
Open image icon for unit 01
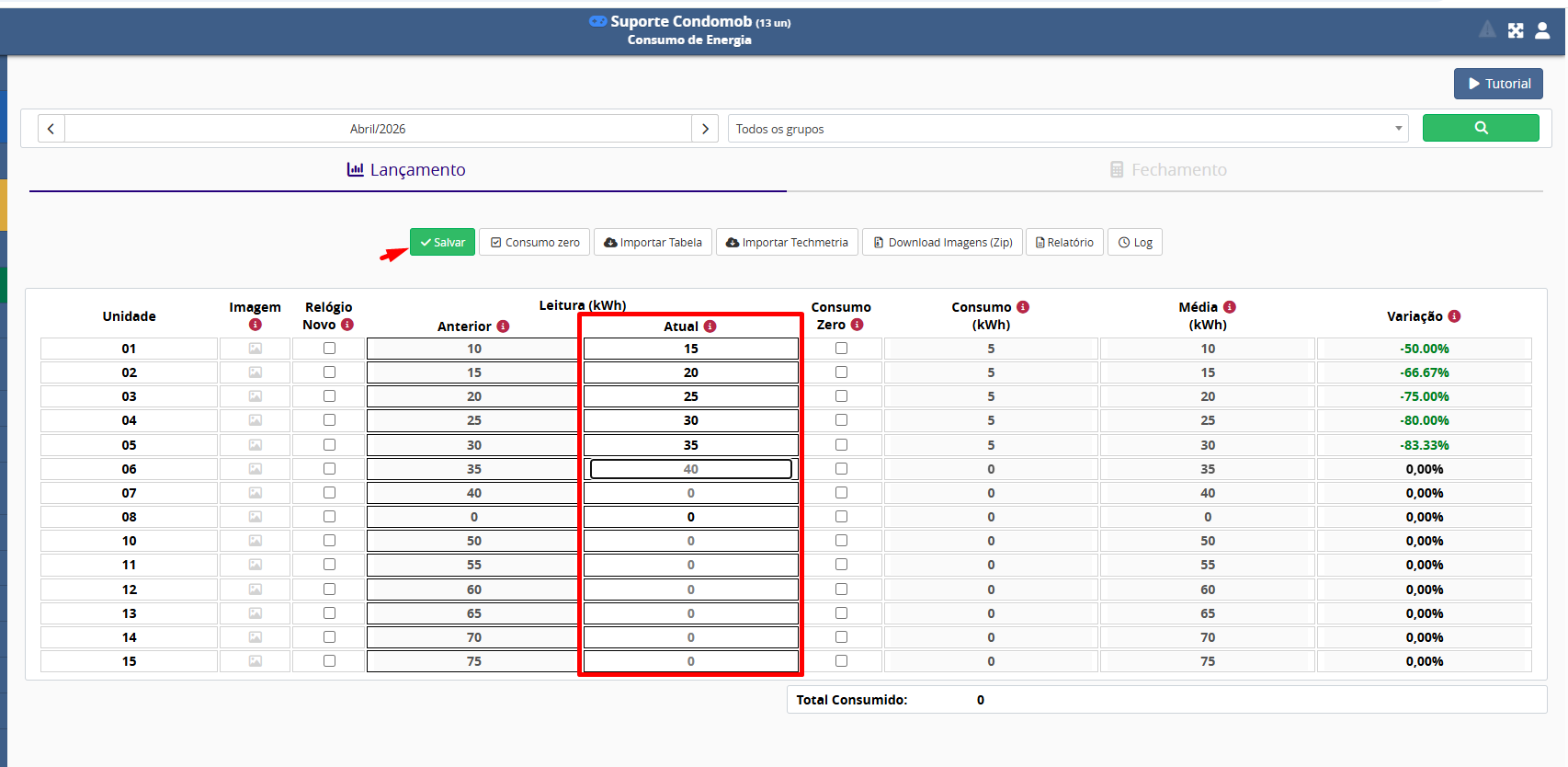(x=256, y=349)
